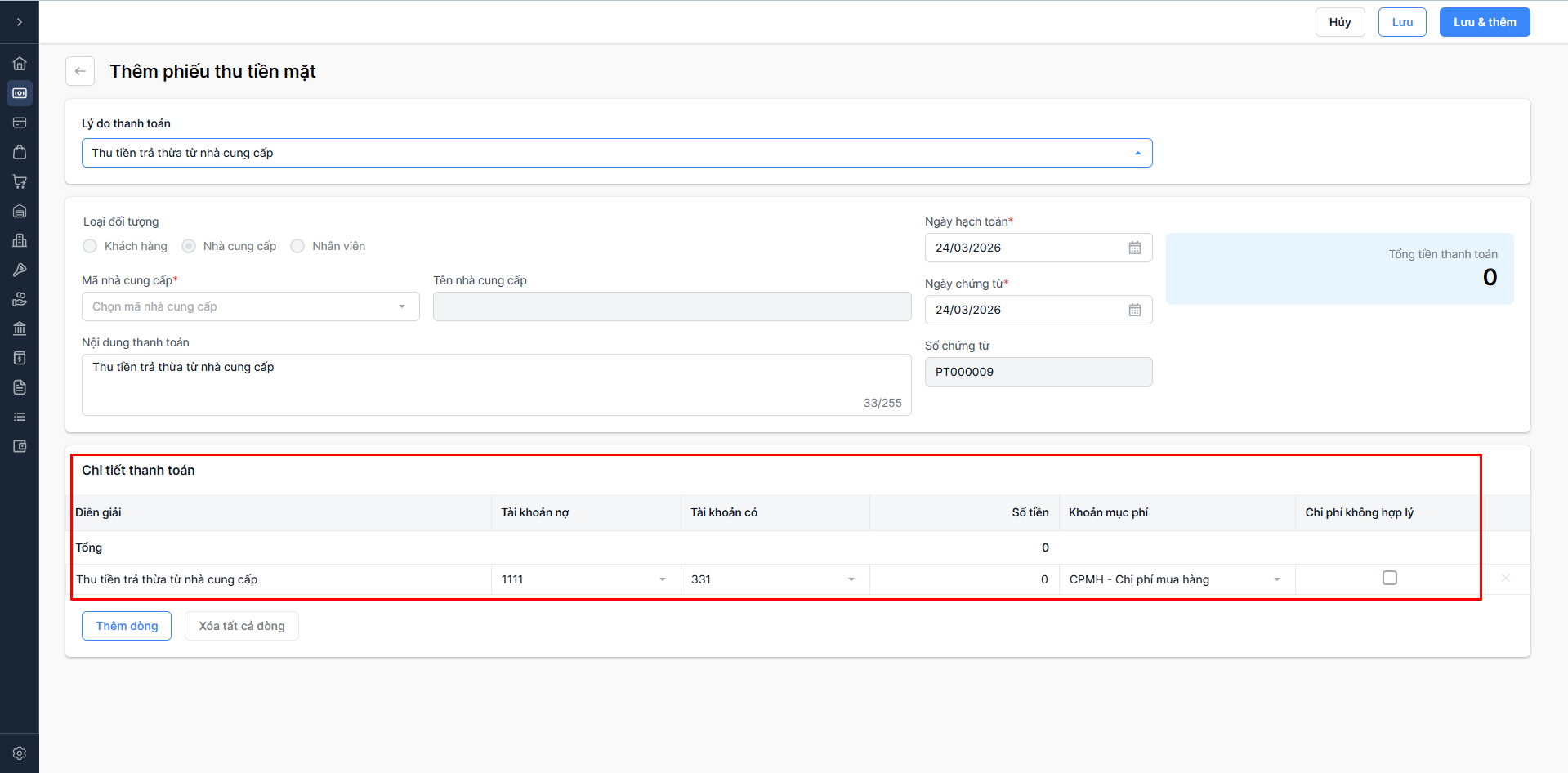Open the home icon in sidebar
The image size is (1568, 773).
point(20,64)
